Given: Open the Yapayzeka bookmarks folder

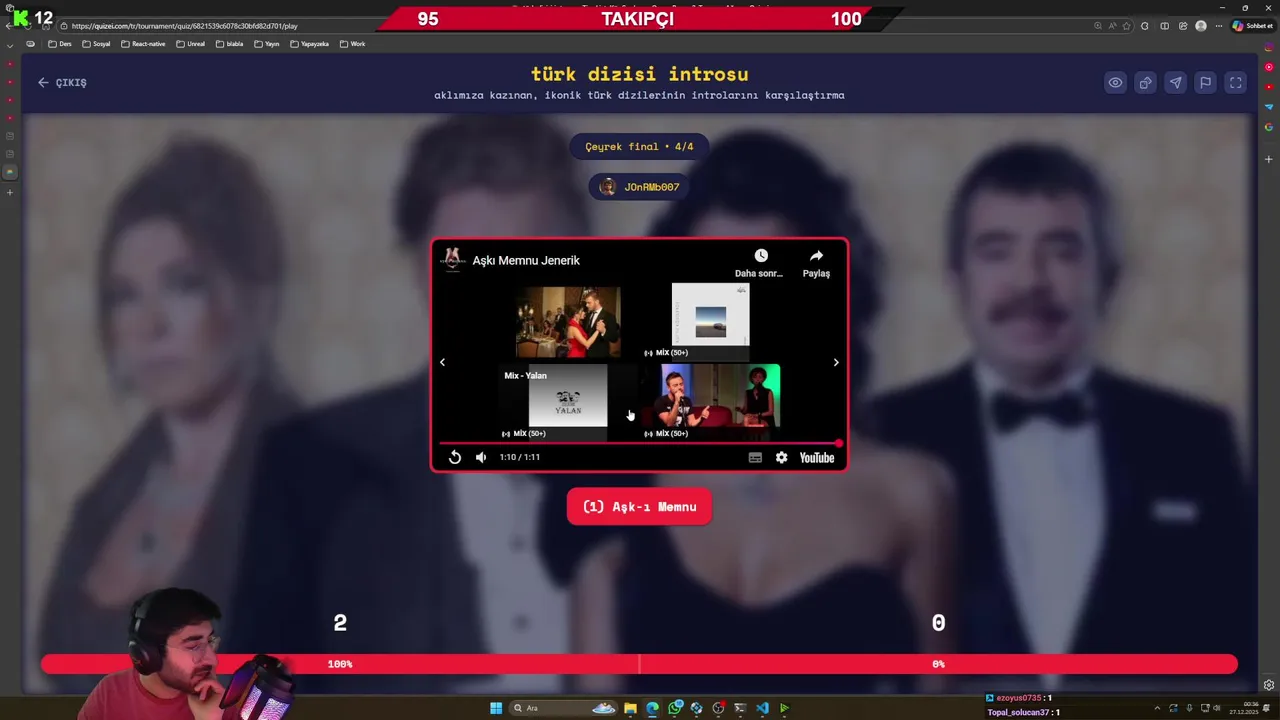Looking at the screenshot, I should [x=309, y=44].
